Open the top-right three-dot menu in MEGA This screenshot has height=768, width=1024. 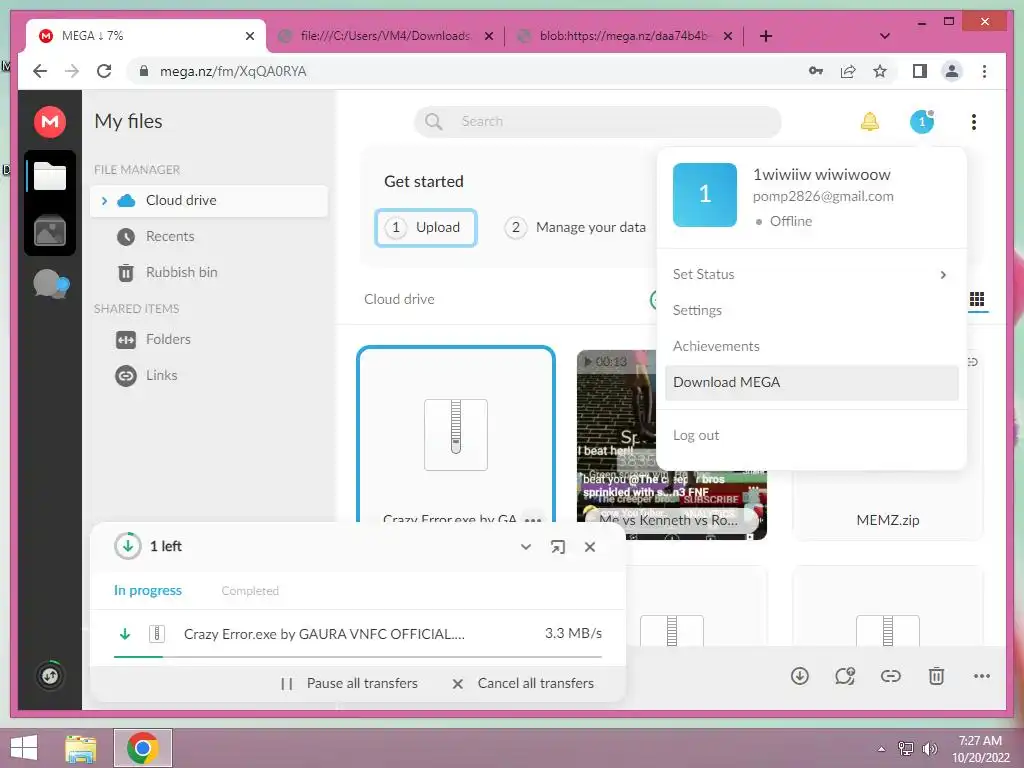(x=974, y=121)
